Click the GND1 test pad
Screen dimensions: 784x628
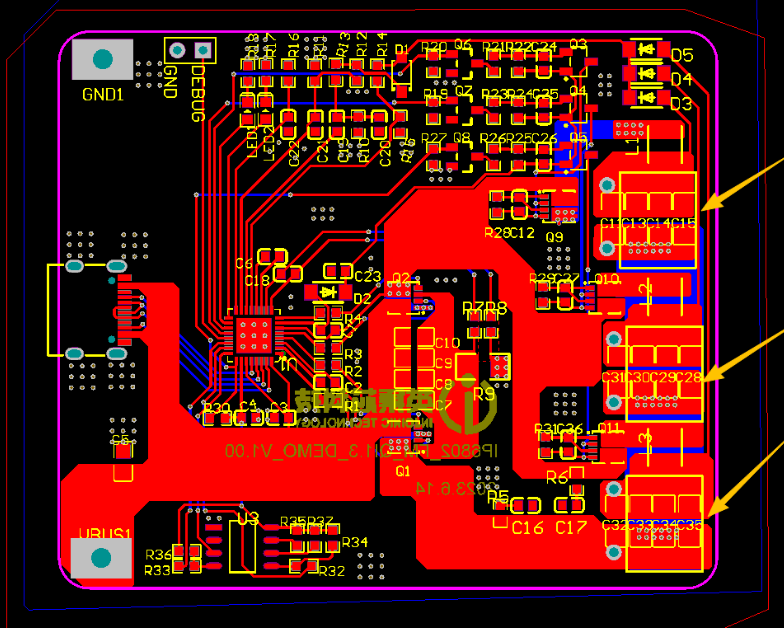click(102, 59)
